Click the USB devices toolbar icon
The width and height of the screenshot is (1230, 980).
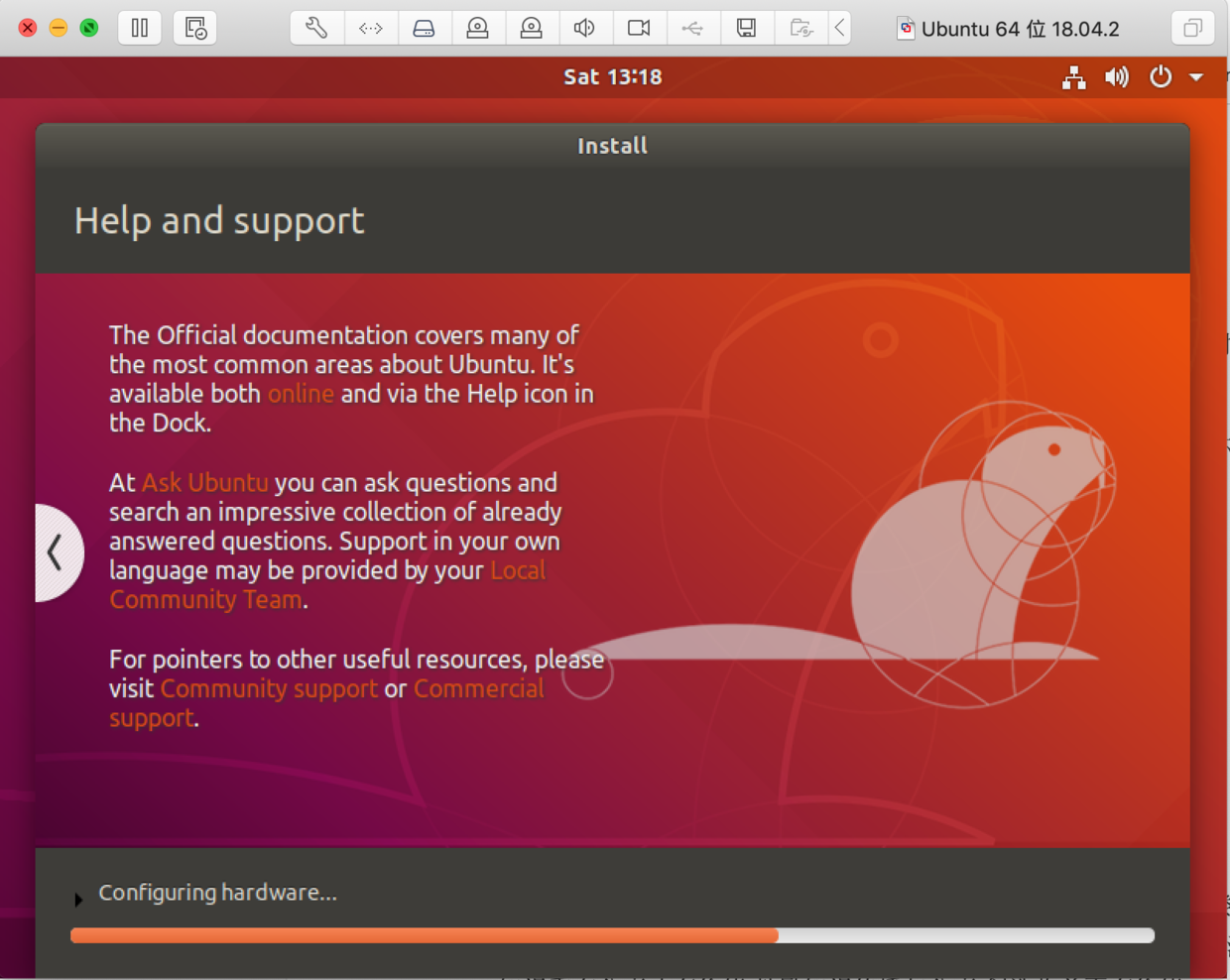coord(692,28)
